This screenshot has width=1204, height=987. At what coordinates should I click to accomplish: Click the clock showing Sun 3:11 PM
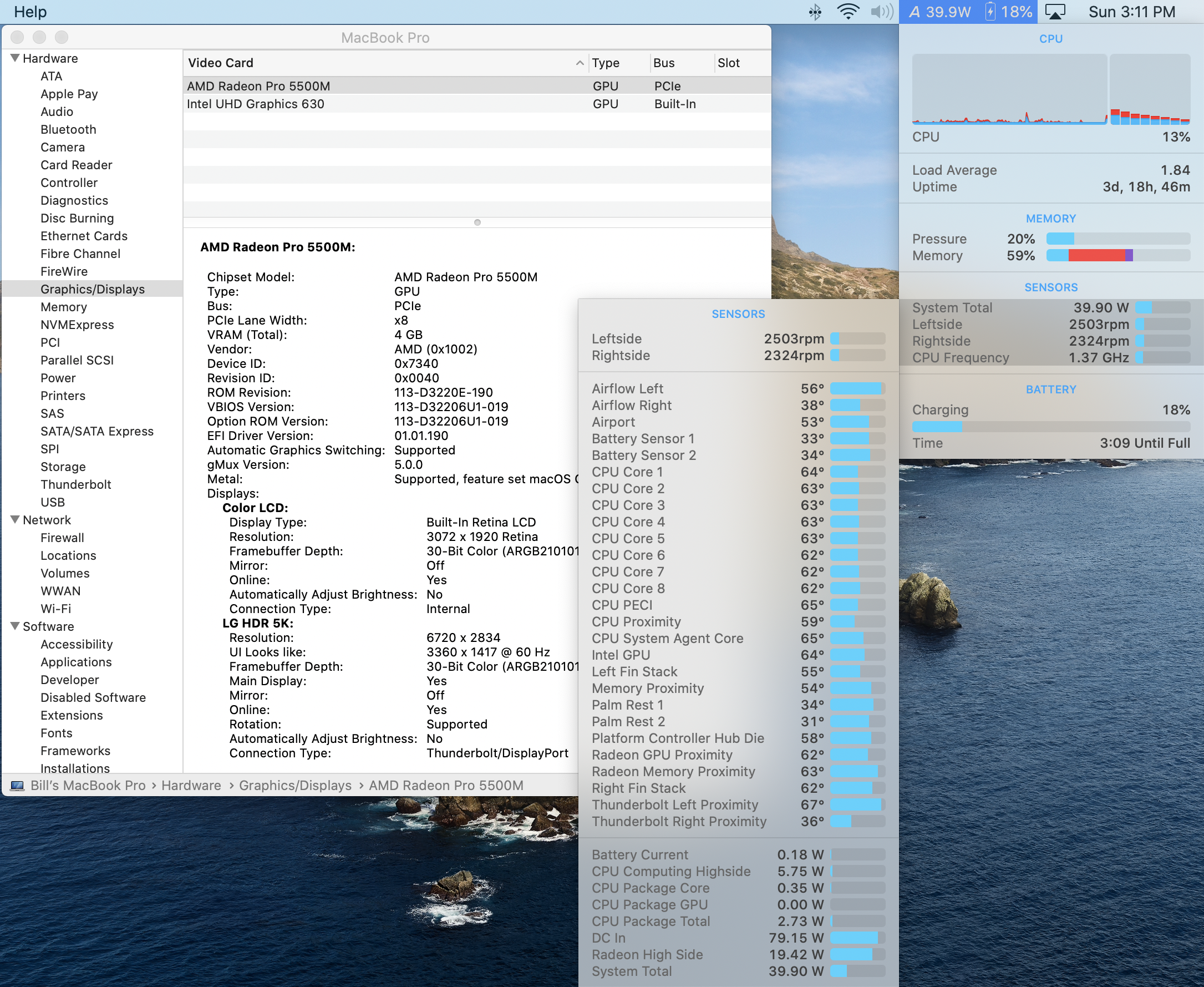pos(1131,12)
